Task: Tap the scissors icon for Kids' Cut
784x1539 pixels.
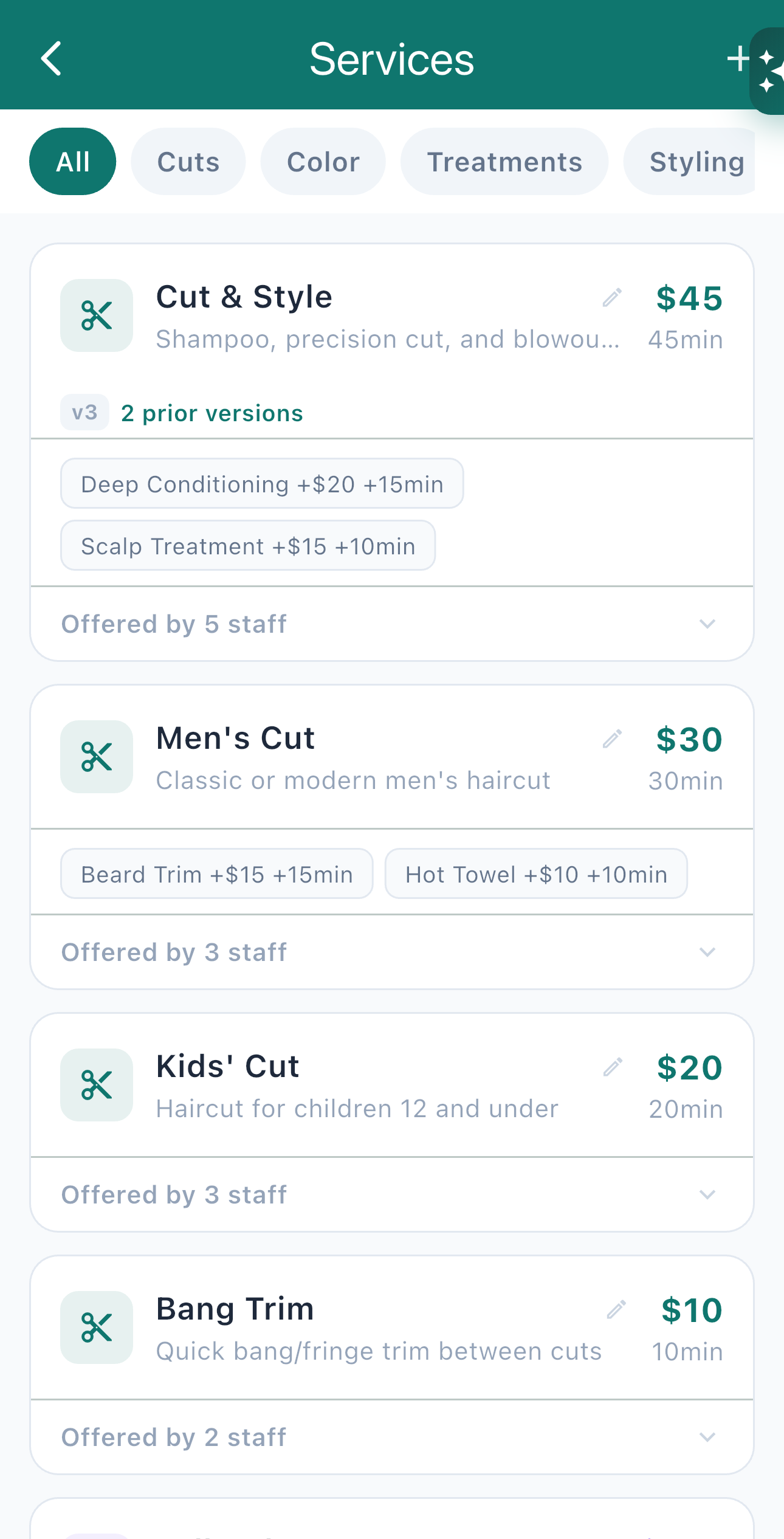Action: click(97, 1085)
